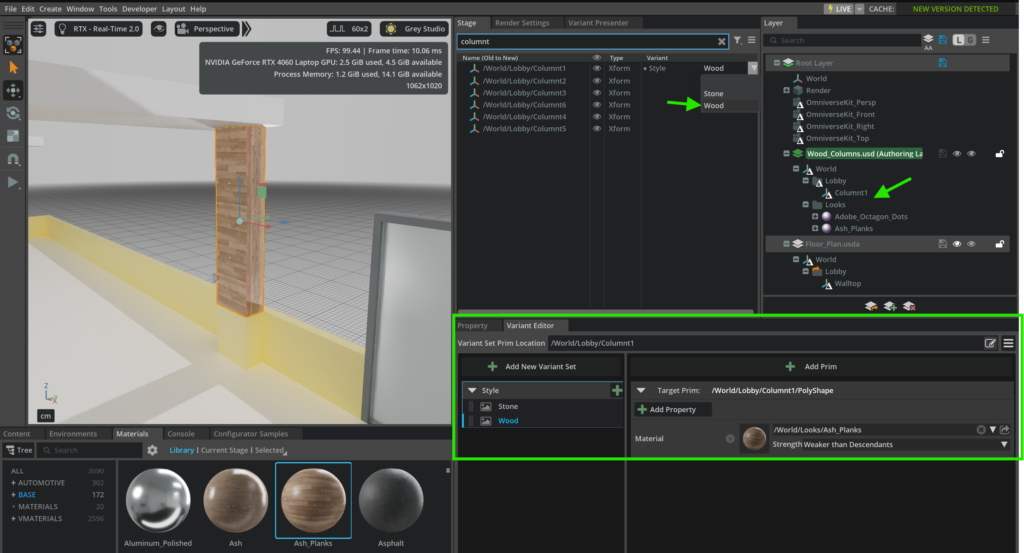Enable the snap magnet tool
Viewport: 1024px width, 553px height.
pyautogui.click(x=14, y=159)
